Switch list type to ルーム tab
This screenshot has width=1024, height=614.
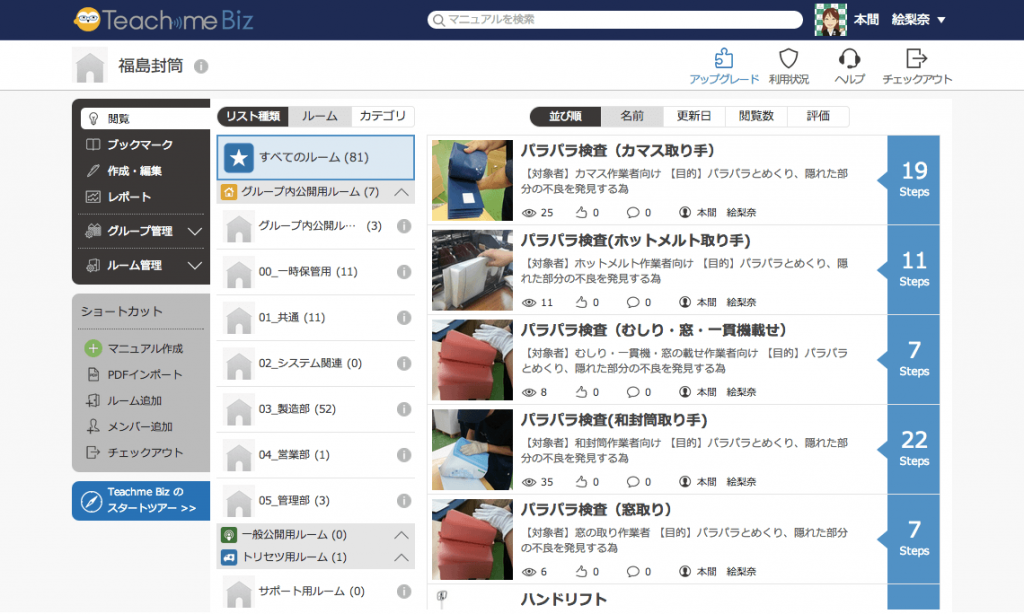pos(320,116)
